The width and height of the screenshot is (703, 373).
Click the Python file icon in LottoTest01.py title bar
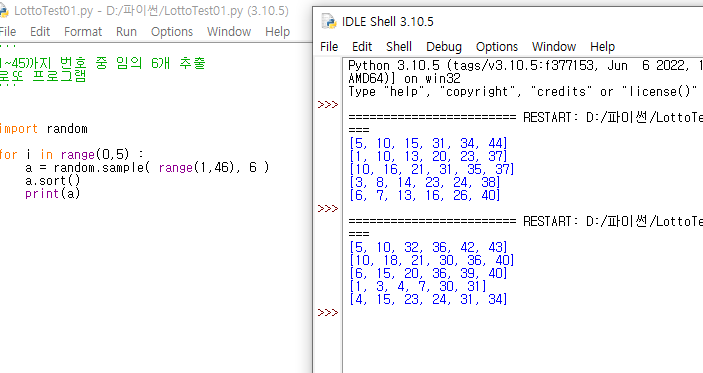[x=4, y=11]
